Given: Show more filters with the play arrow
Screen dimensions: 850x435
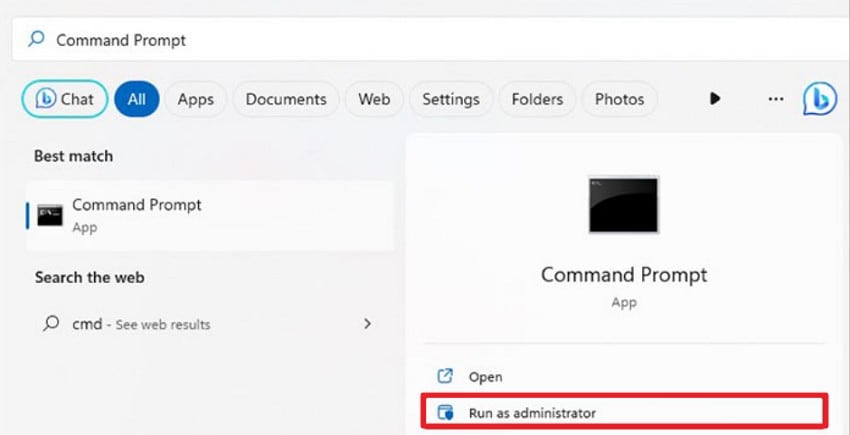Looking at the screenshot, I should coord(715,99).
